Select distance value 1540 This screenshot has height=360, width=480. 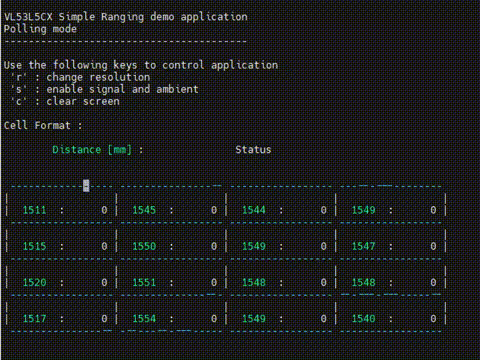[x=363, y=319]
